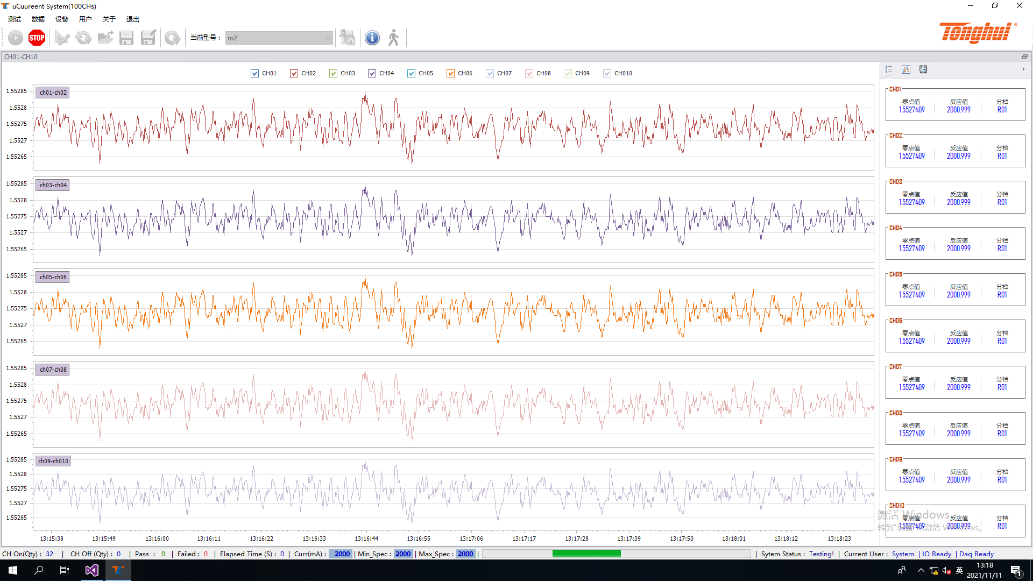Toggle the CH04 channel checkbox
Screen dimensions: 1033x581
(373, 73)
